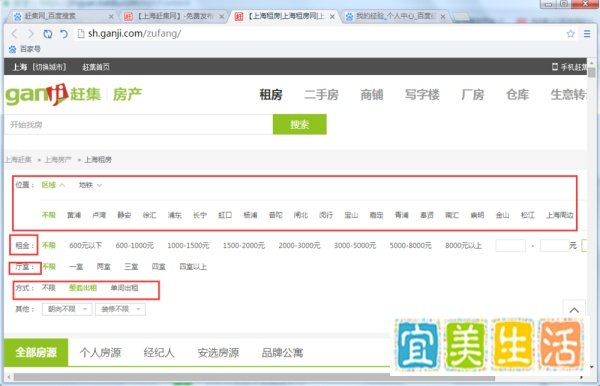Open the 赶集首页 link
The width and height of the screenshot is (600, 386).
[x=96, y=67]
